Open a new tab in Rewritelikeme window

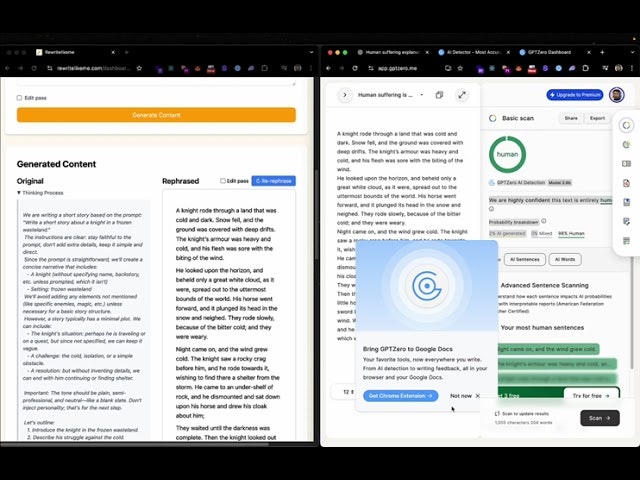point(127,52)
